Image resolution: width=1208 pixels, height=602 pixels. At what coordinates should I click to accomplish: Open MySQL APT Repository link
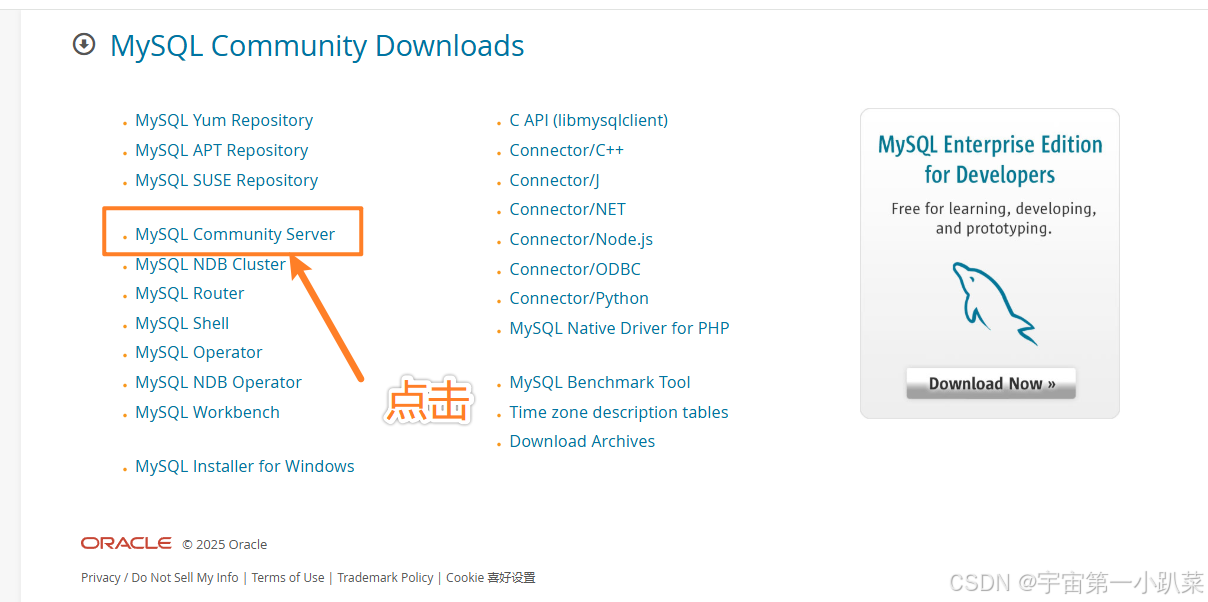[221, 150]
